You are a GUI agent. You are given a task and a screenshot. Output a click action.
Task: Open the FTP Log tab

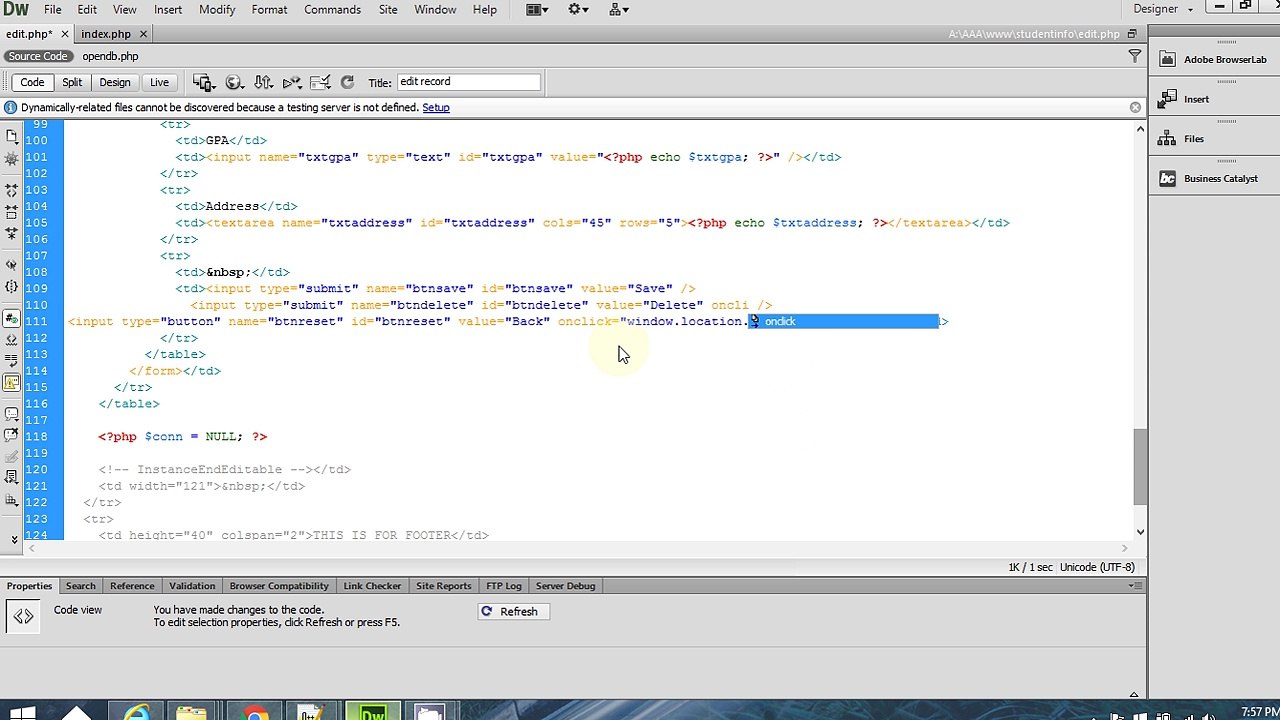pyautogui.click(x=503, y=586)
